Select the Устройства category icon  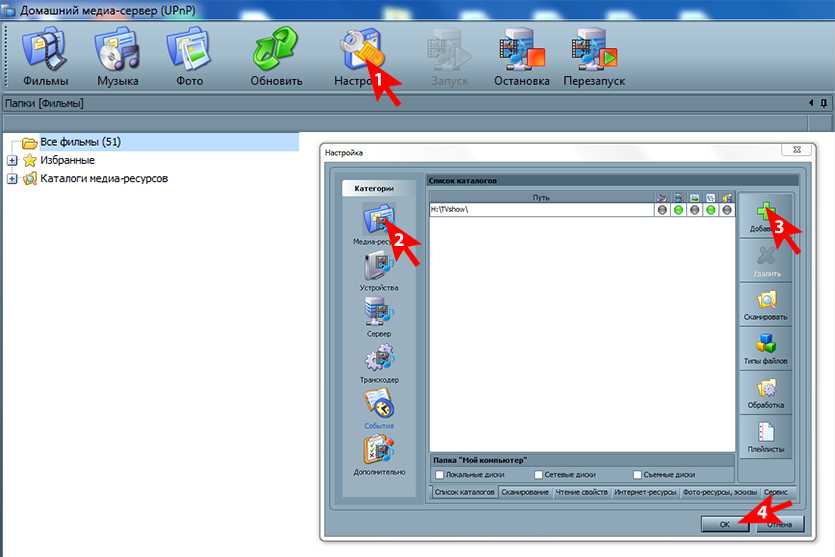click(x=379, y=270)
